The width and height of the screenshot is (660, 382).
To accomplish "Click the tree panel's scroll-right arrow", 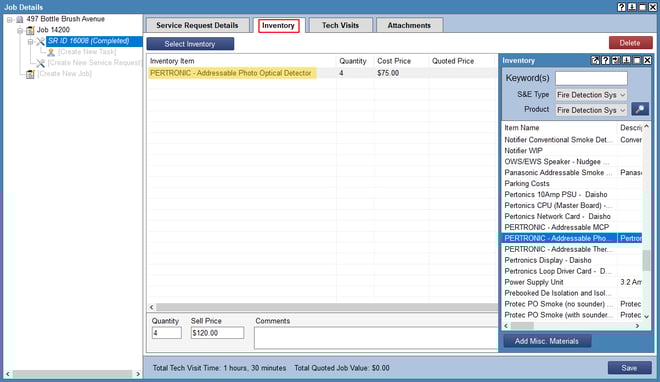I will [138, 374].
